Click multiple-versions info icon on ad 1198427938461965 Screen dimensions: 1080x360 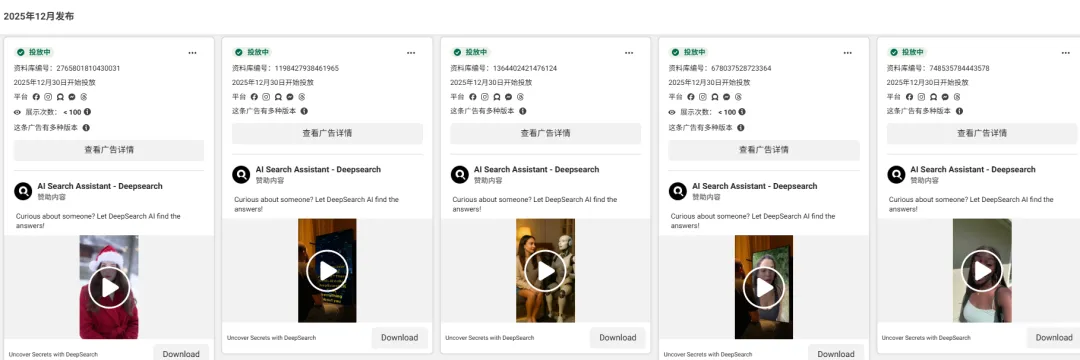pos(304,111)
